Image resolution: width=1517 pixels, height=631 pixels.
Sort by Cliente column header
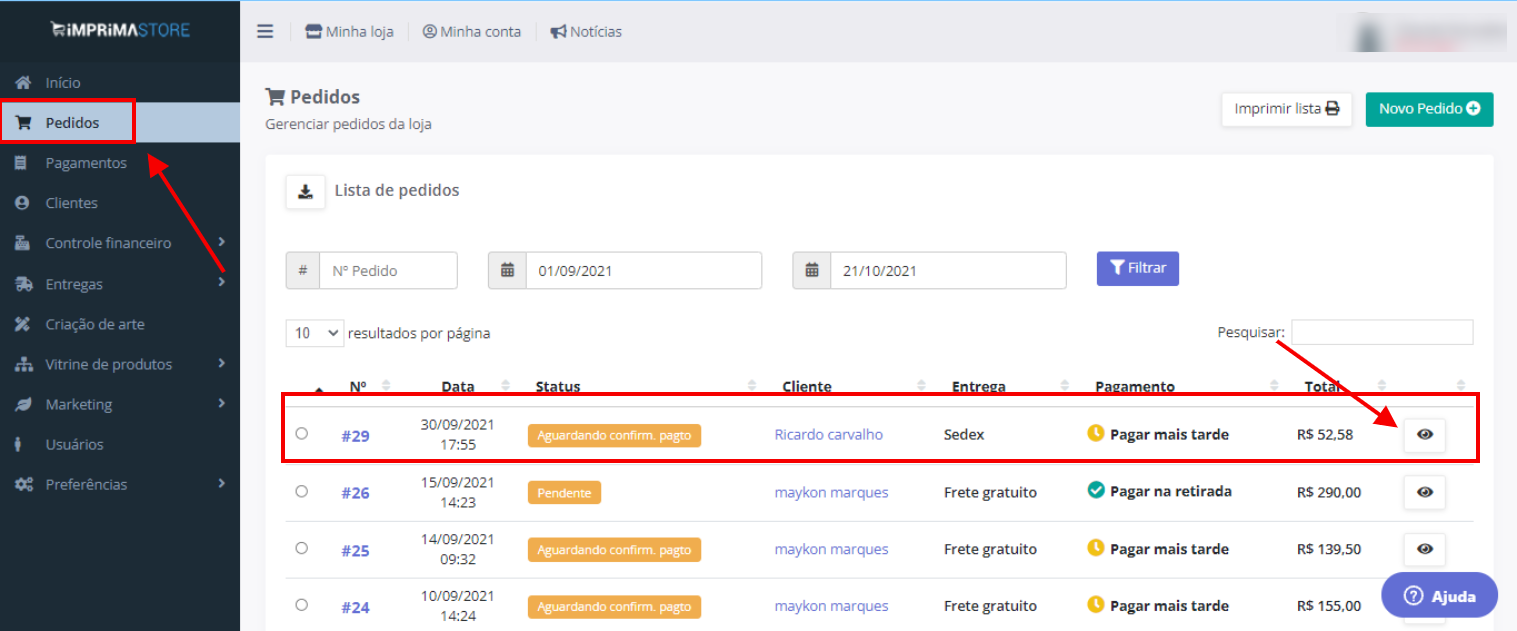(807, 386)
